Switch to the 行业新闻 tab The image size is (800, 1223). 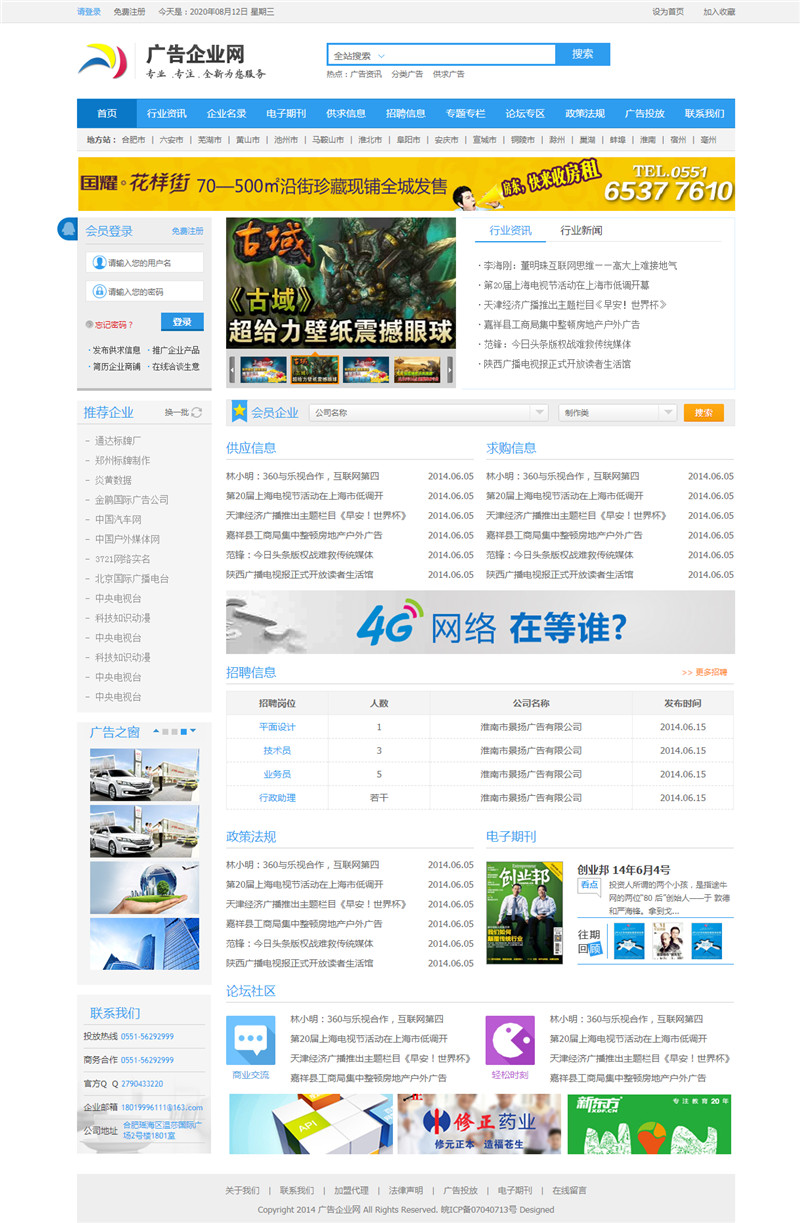[581, 231]
